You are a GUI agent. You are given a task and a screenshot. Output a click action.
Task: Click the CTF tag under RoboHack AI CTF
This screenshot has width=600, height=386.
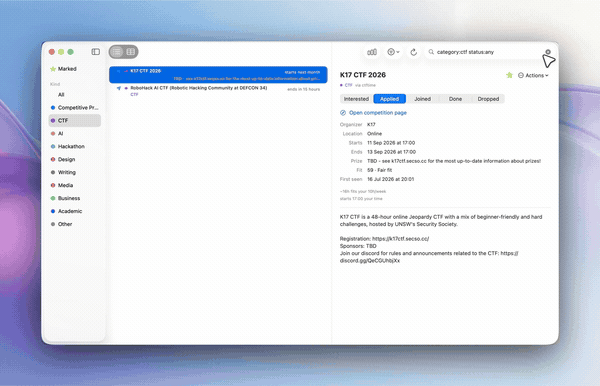pyautogui.click(x=134, y=94)
